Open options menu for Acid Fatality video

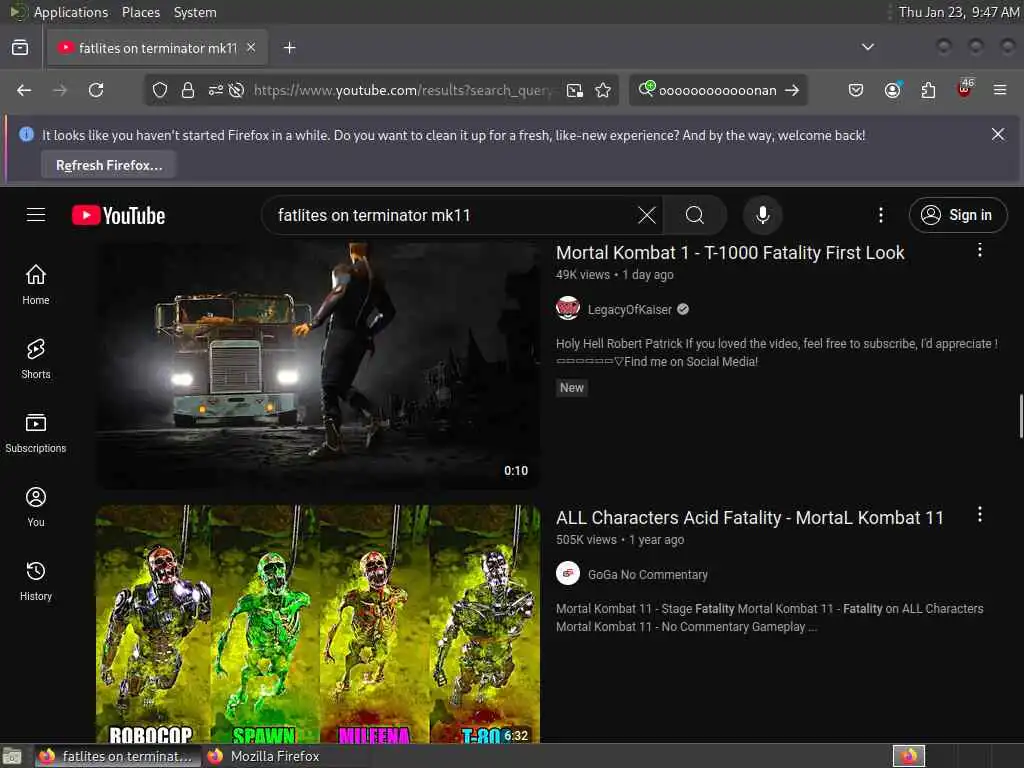click(x=980, y=515)
